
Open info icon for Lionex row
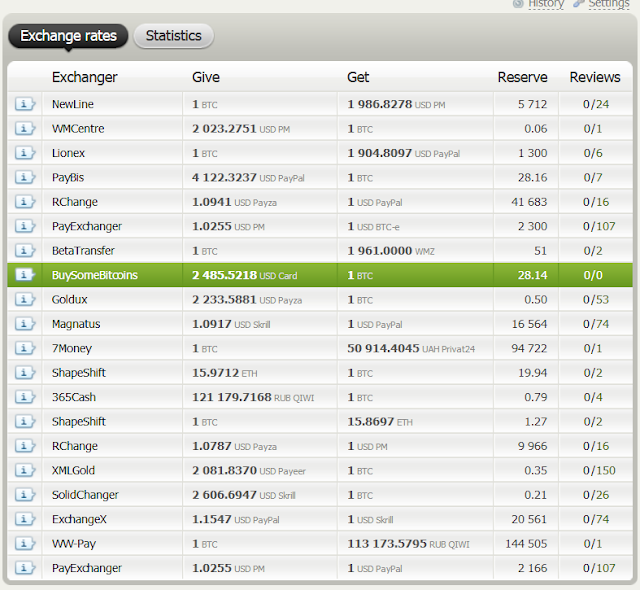25,153
